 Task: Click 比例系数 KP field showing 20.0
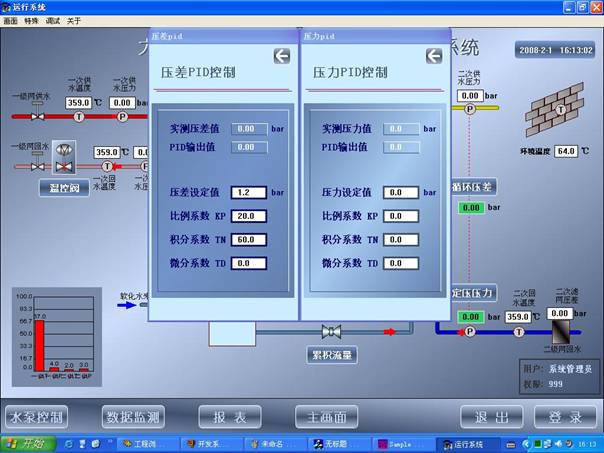(247, 215)
